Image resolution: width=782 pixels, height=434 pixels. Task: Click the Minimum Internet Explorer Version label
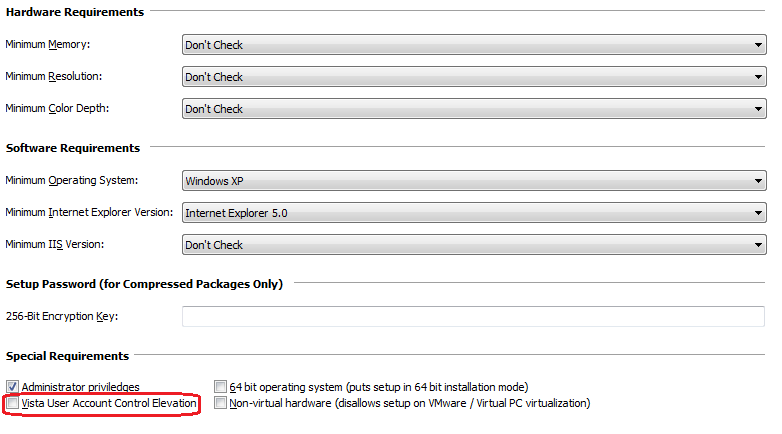[89, 212]
